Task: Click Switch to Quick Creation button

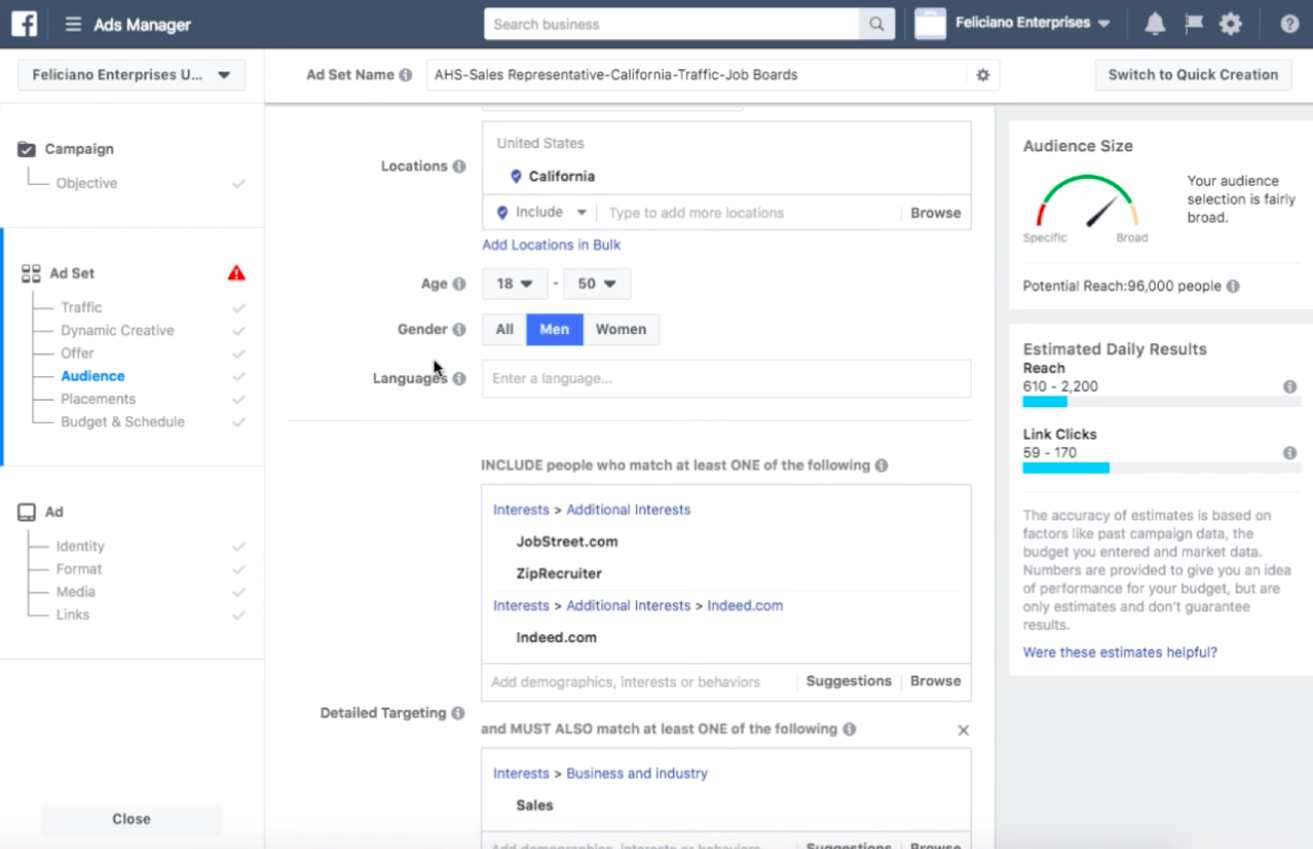Action: (x=1193, y=75)
